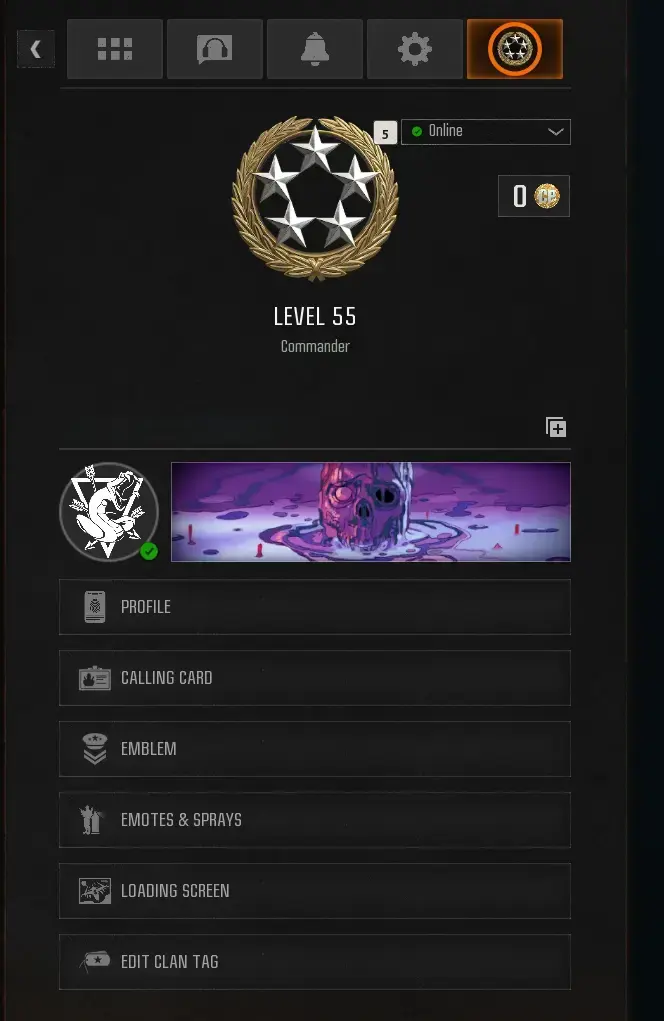
Task: Click the number 5 badge
Action: point(385,133)
